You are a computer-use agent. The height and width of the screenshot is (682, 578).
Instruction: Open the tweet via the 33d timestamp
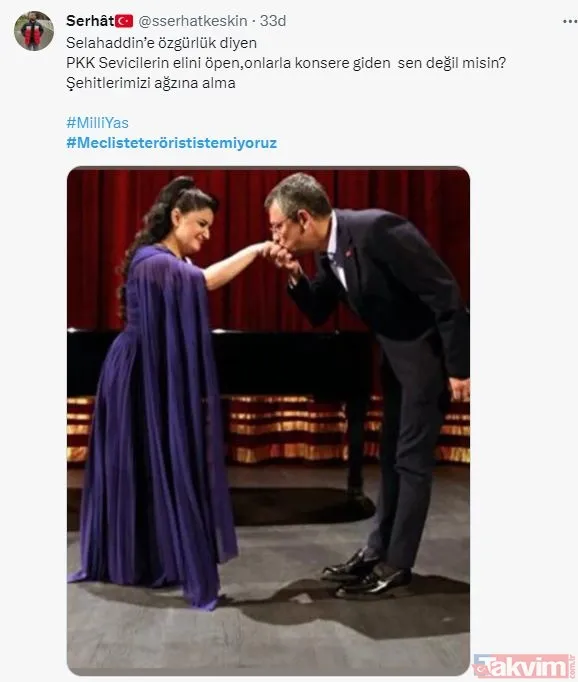(273, 21)
